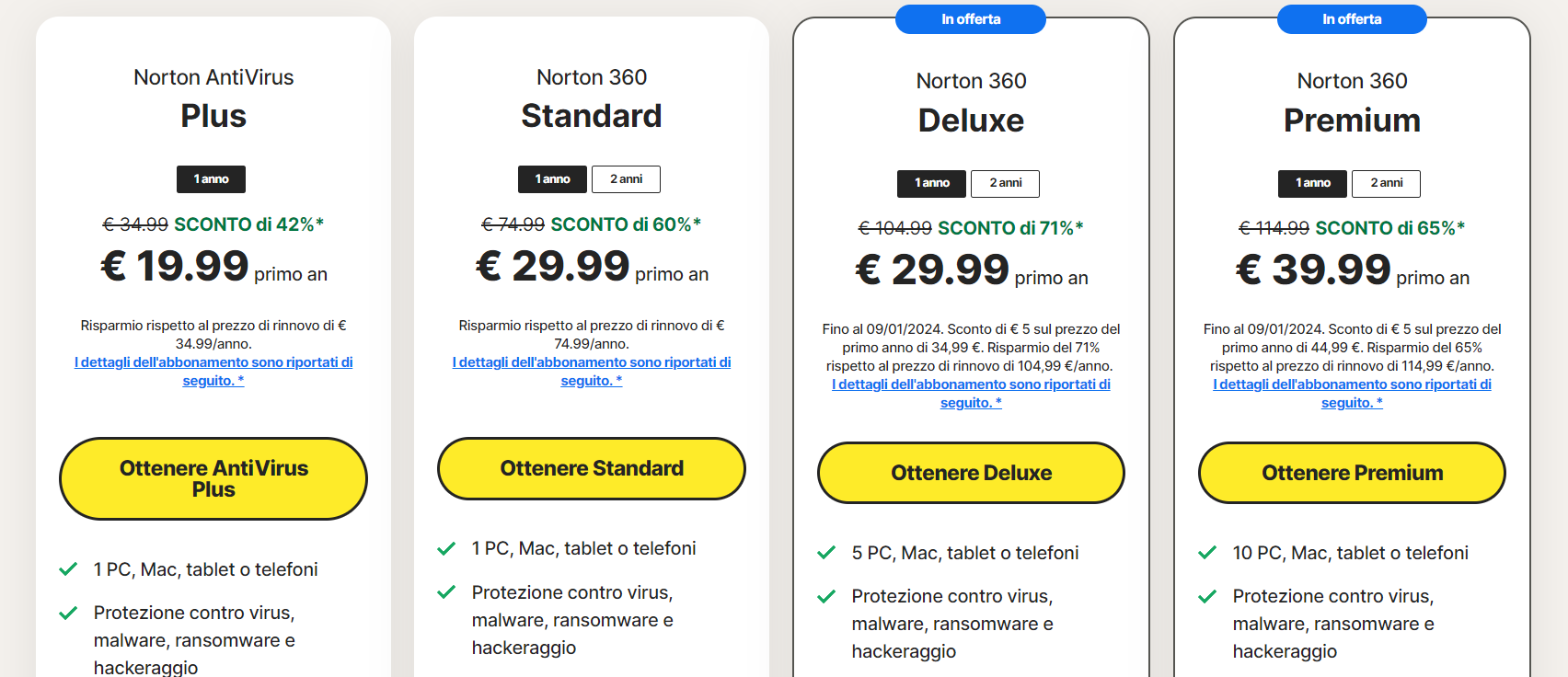Click the checkmark beside 10 PC, Mac, tablet
Image resolution: width=1568 pixels, height=677 pixels.
coord(1207,553)
